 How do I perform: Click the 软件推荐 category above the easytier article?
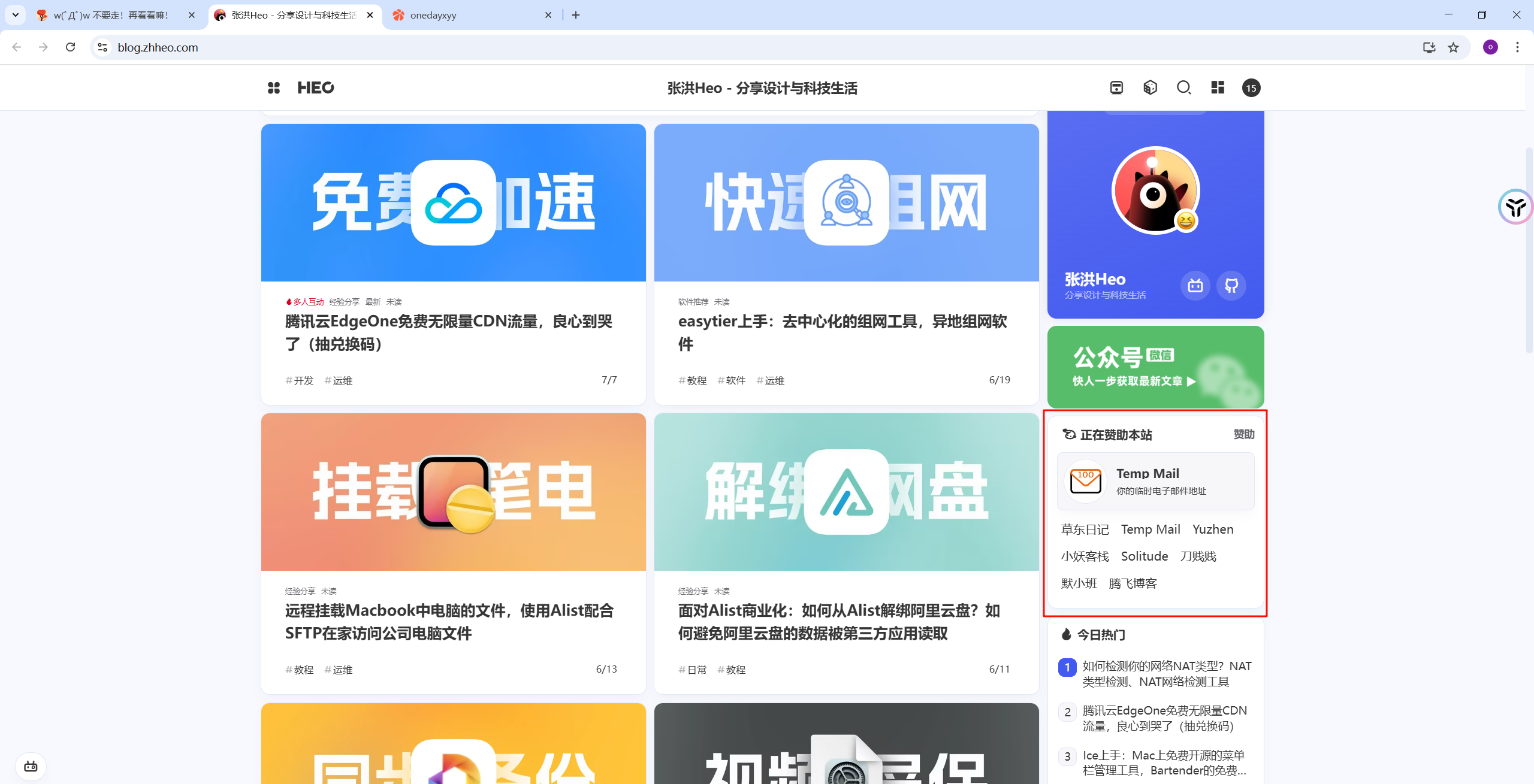[x=693, y=302]
